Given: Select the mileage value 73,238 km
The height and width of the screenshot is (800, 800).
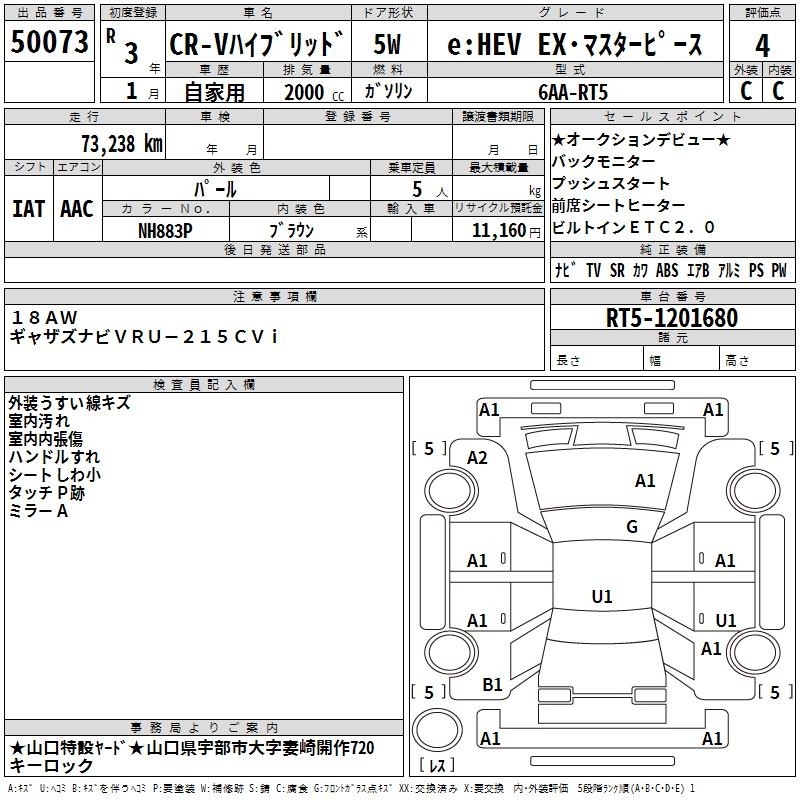Looking at the screenshot, I should click(121, 143).
